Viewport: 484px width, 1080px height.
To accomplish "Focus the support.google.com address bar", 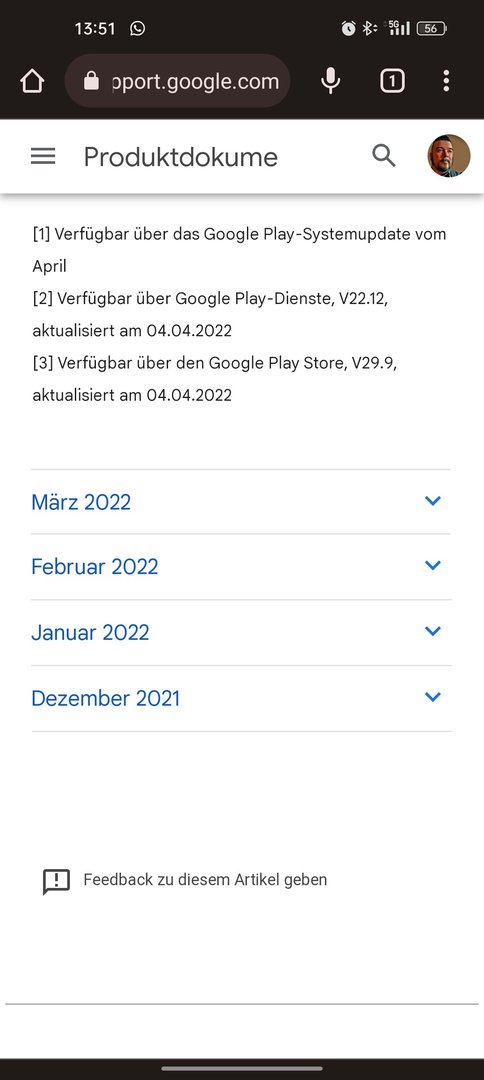I will (x=178, y=81).
